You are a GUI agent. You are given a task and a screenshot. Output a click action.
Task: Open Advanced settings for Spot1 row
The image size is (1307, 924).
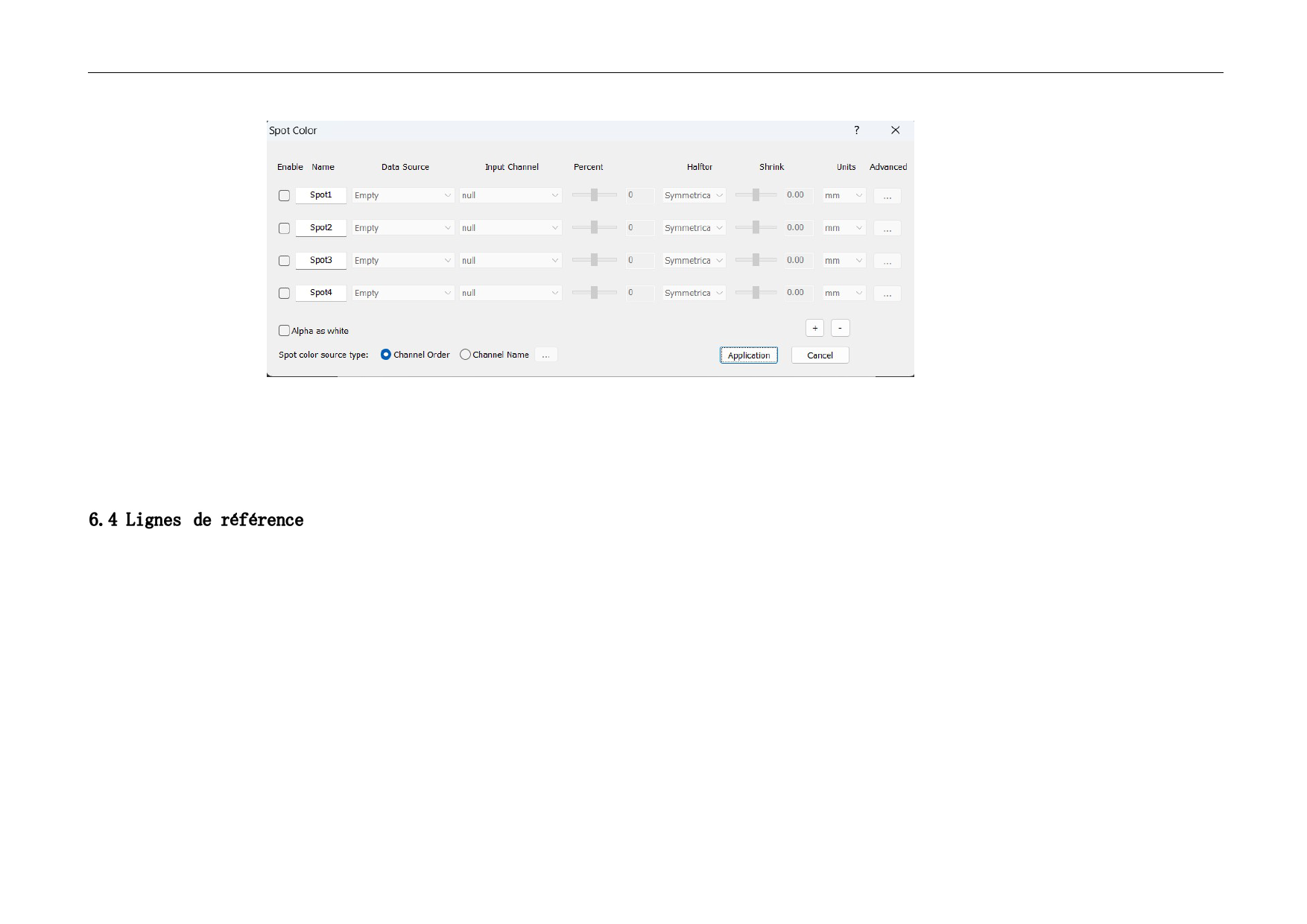(x=887, y=196)
